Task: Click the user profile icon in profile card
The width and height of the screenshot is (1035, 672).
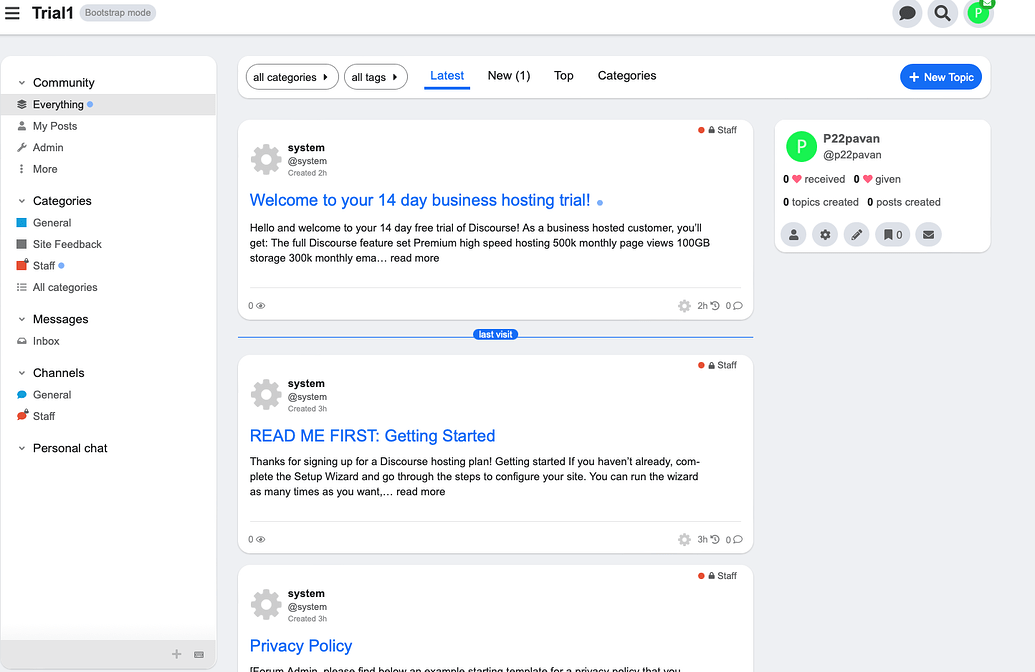Action: 793,235
